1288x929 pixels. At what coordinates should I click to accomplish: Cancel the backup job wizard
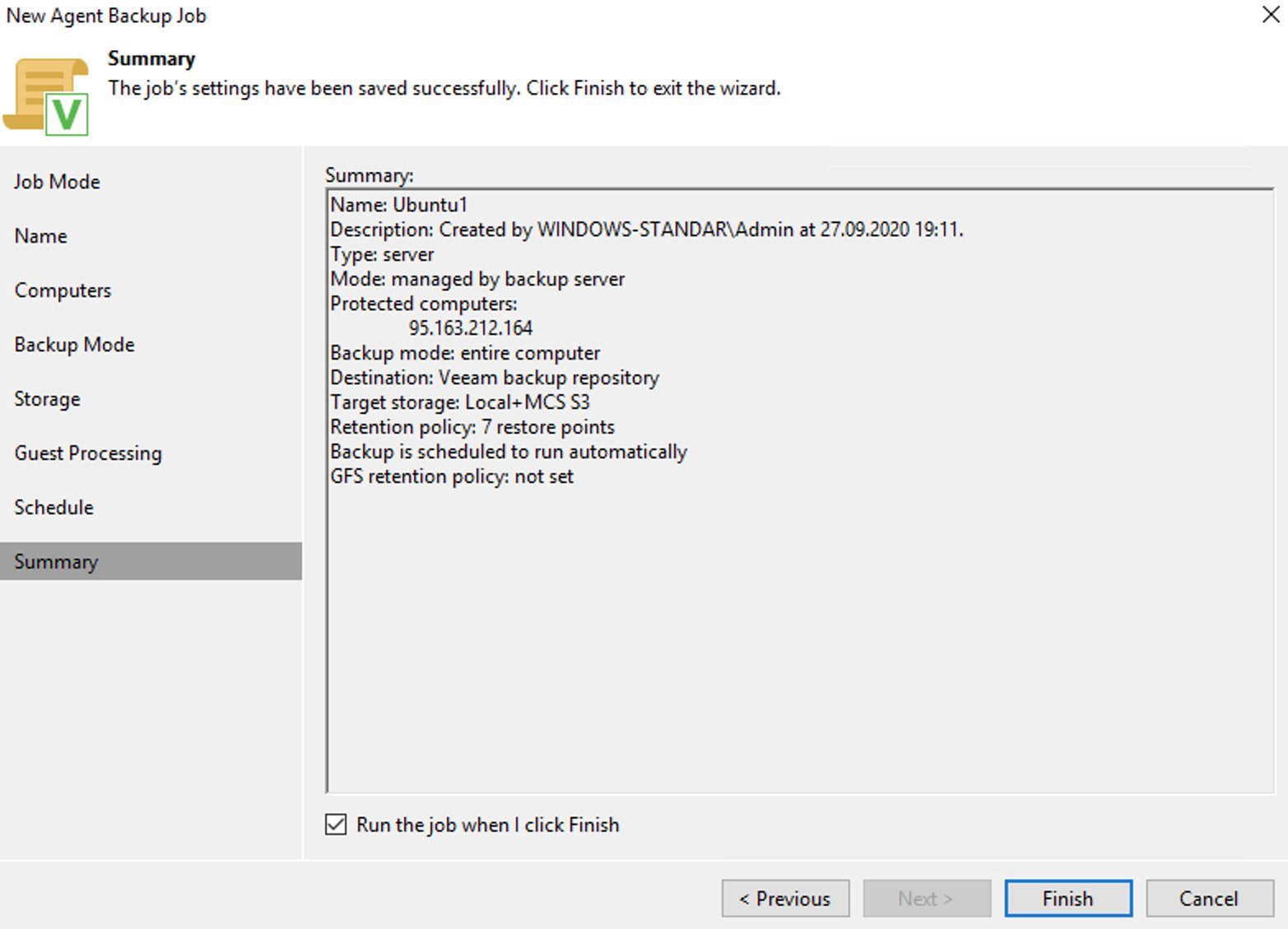click(1210, 899)
